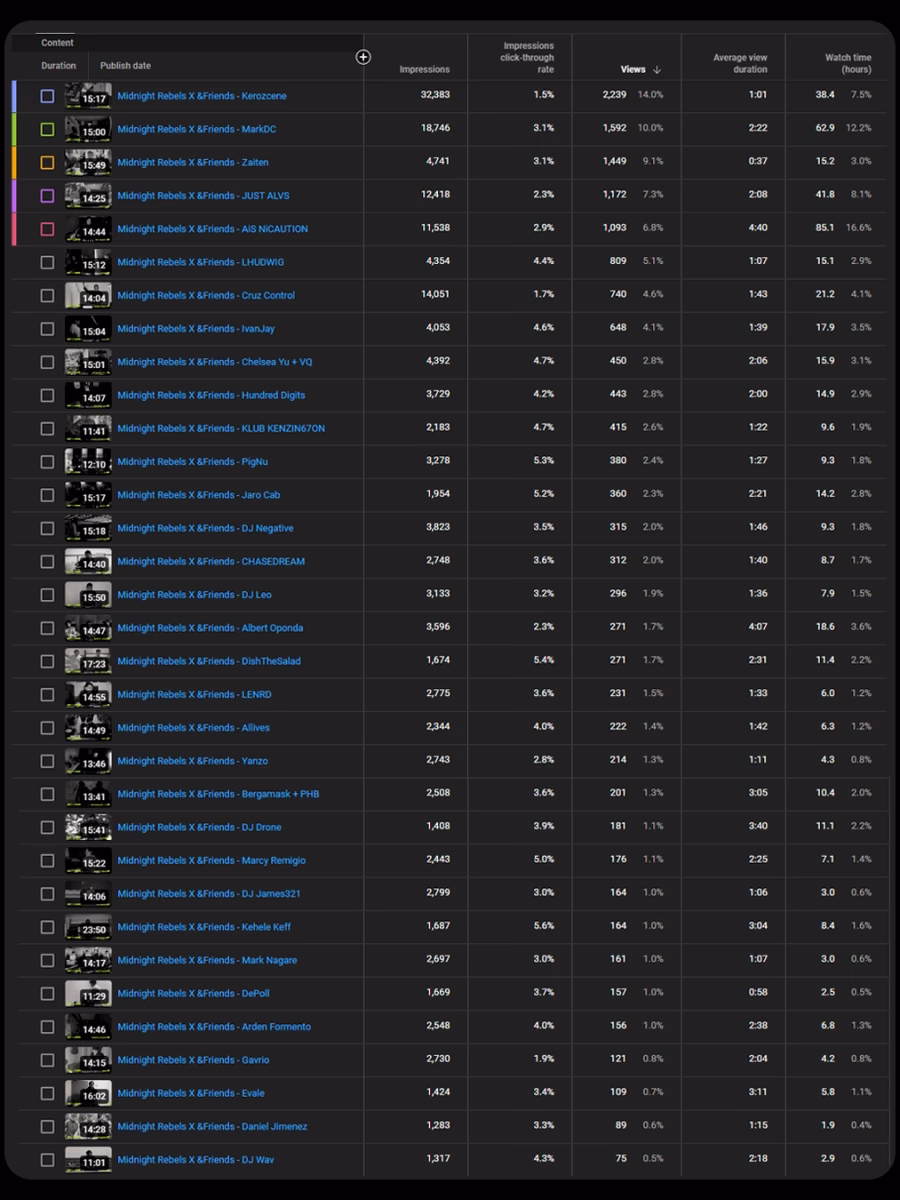900x1200 pixels.
Task: Sort by Average view duration header
Action: 740,64
